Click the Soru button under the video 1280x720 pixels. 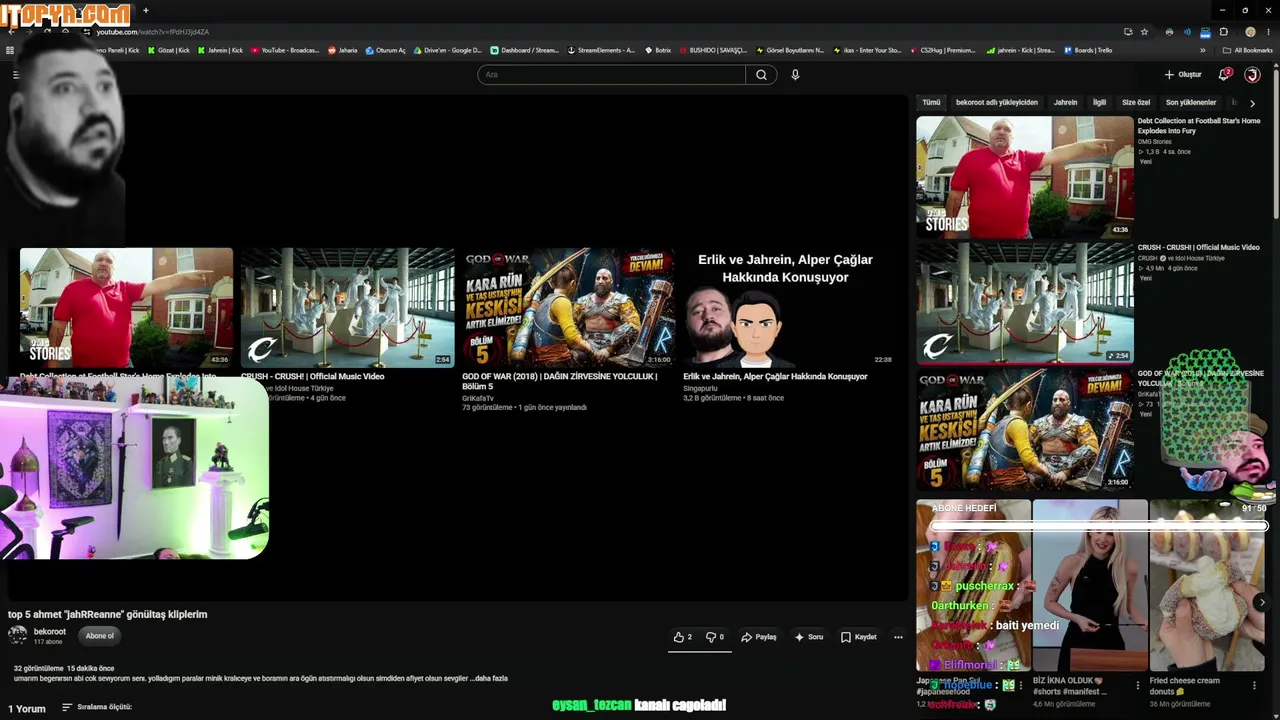[x=809, y=637]
